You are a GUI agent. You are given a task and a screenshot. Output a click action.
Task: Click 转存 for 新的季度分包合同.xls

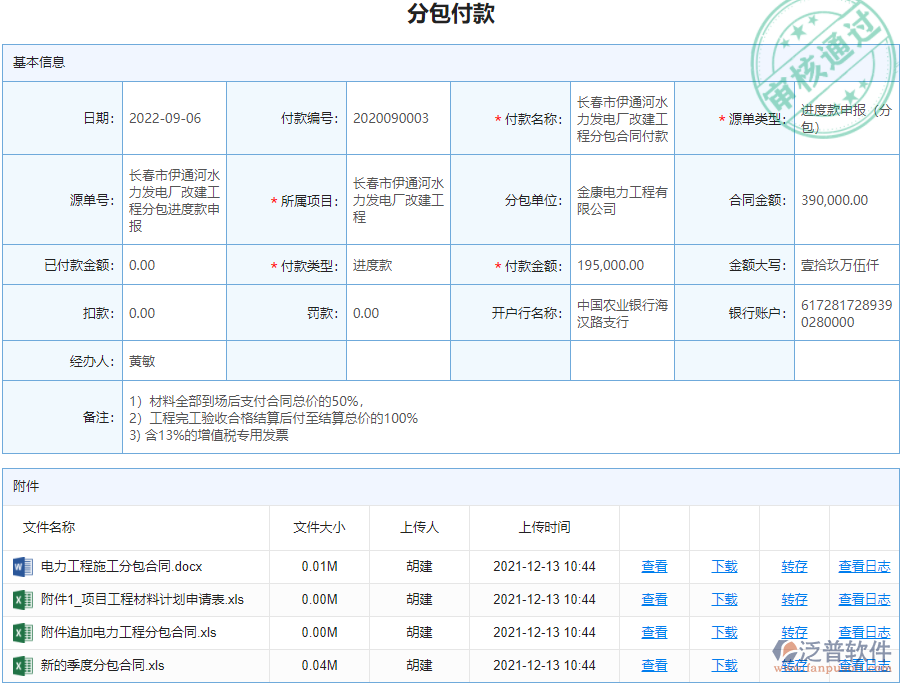(793, 665)
